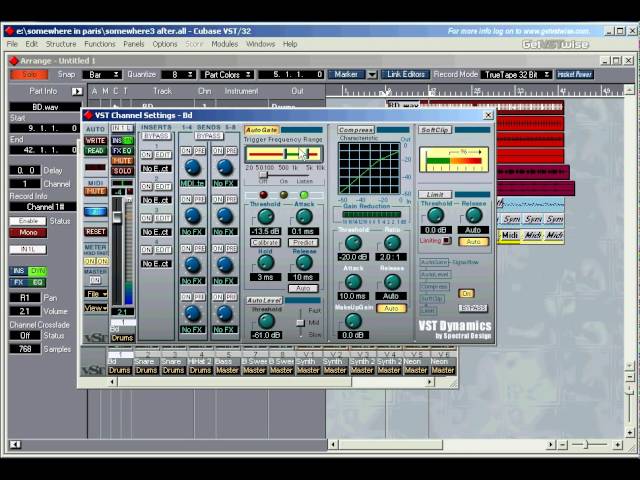
Task: Click the AutoLevel section button
Action: [x=264, y=300]
